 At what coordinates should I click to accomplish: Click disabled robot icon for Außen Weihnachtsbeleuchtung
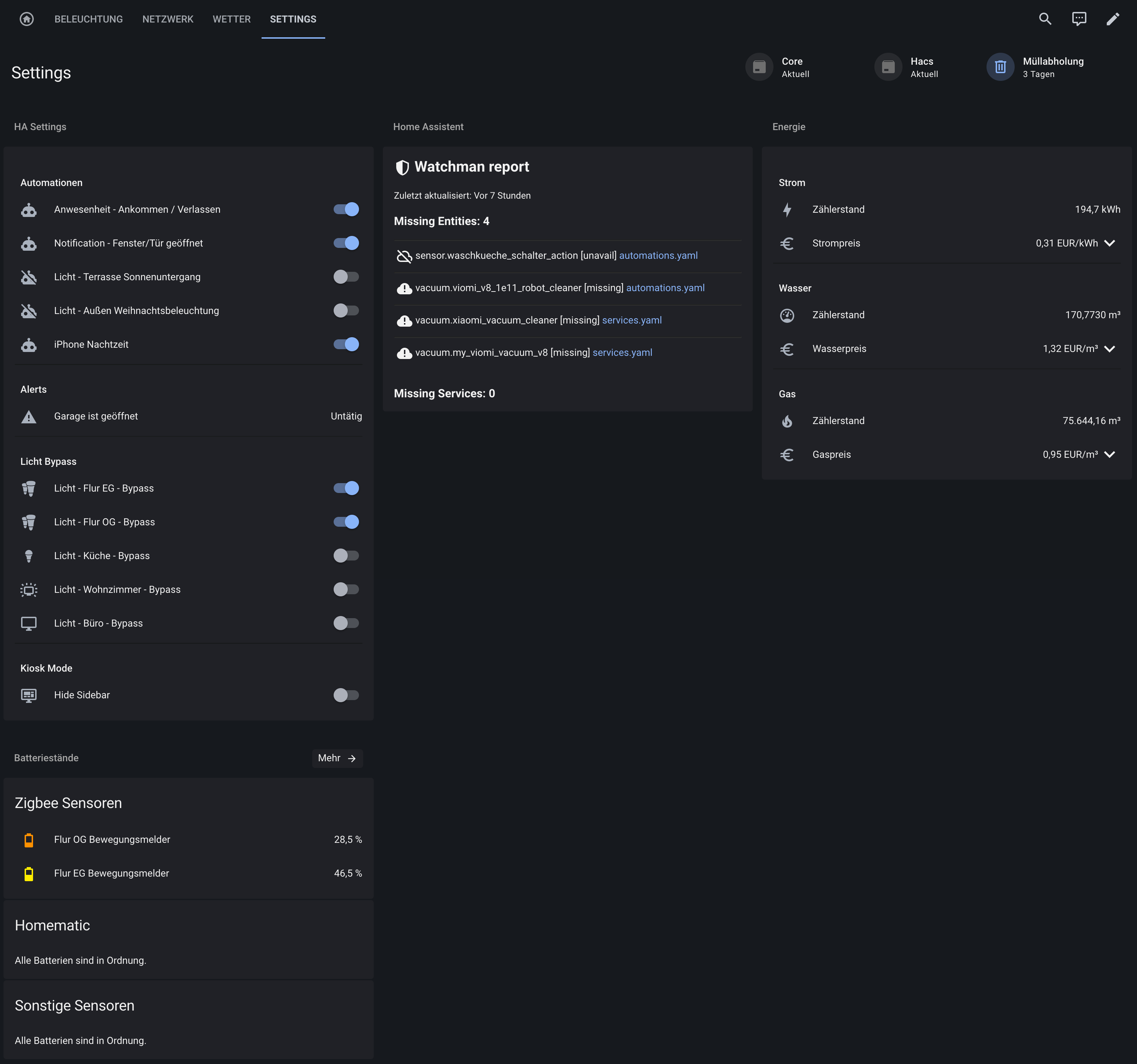point(28,311)
